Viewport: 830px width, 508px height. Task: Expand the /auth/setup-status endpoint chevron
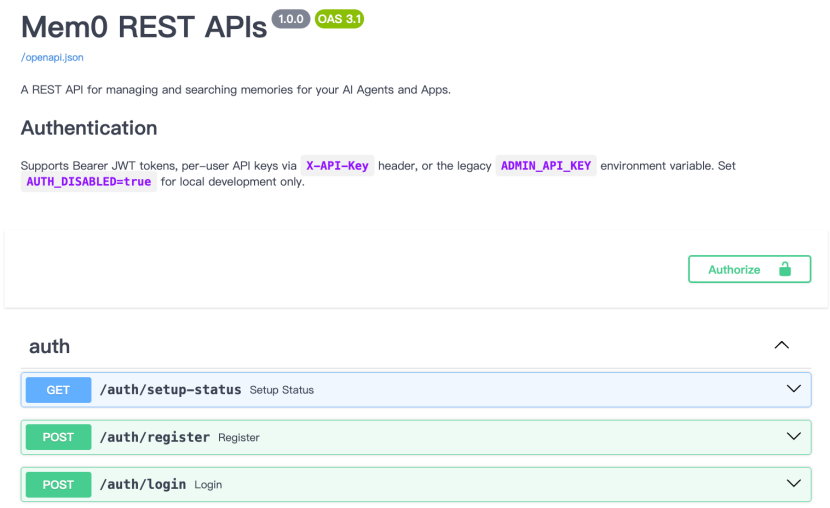(x=793, y=389)
